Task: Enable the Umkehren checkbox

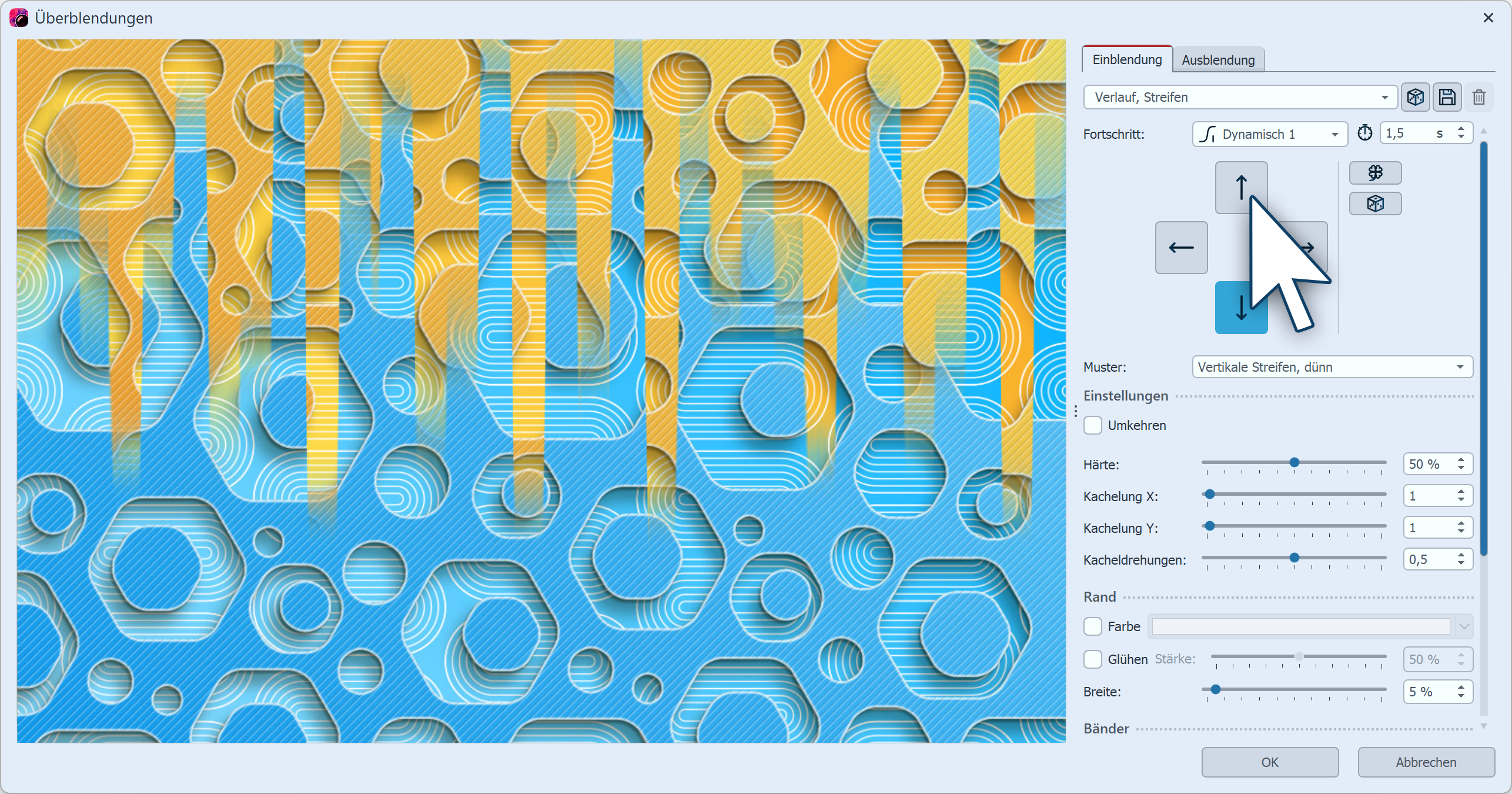Action: click(1093, 425)
